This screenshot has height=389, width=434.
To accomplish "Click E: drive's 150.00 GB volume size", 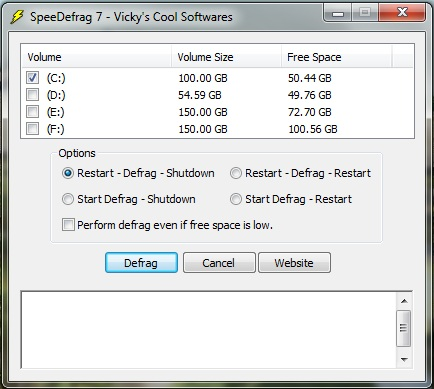I will pyautogui.click(x=203, y=112).
